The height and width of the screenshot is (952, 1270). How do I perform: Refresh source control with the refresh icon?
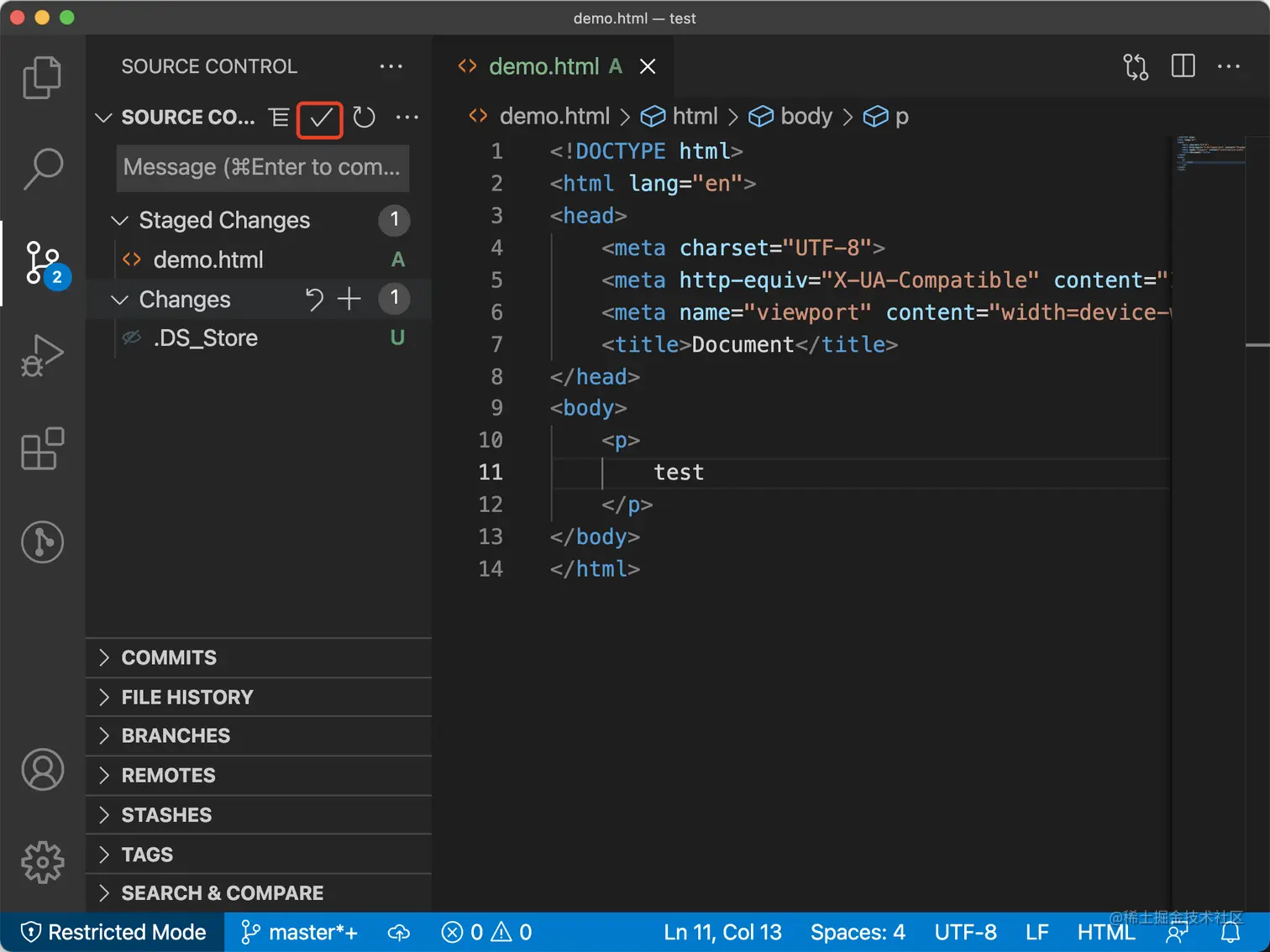pyautogui.click(x=364, y=118)
